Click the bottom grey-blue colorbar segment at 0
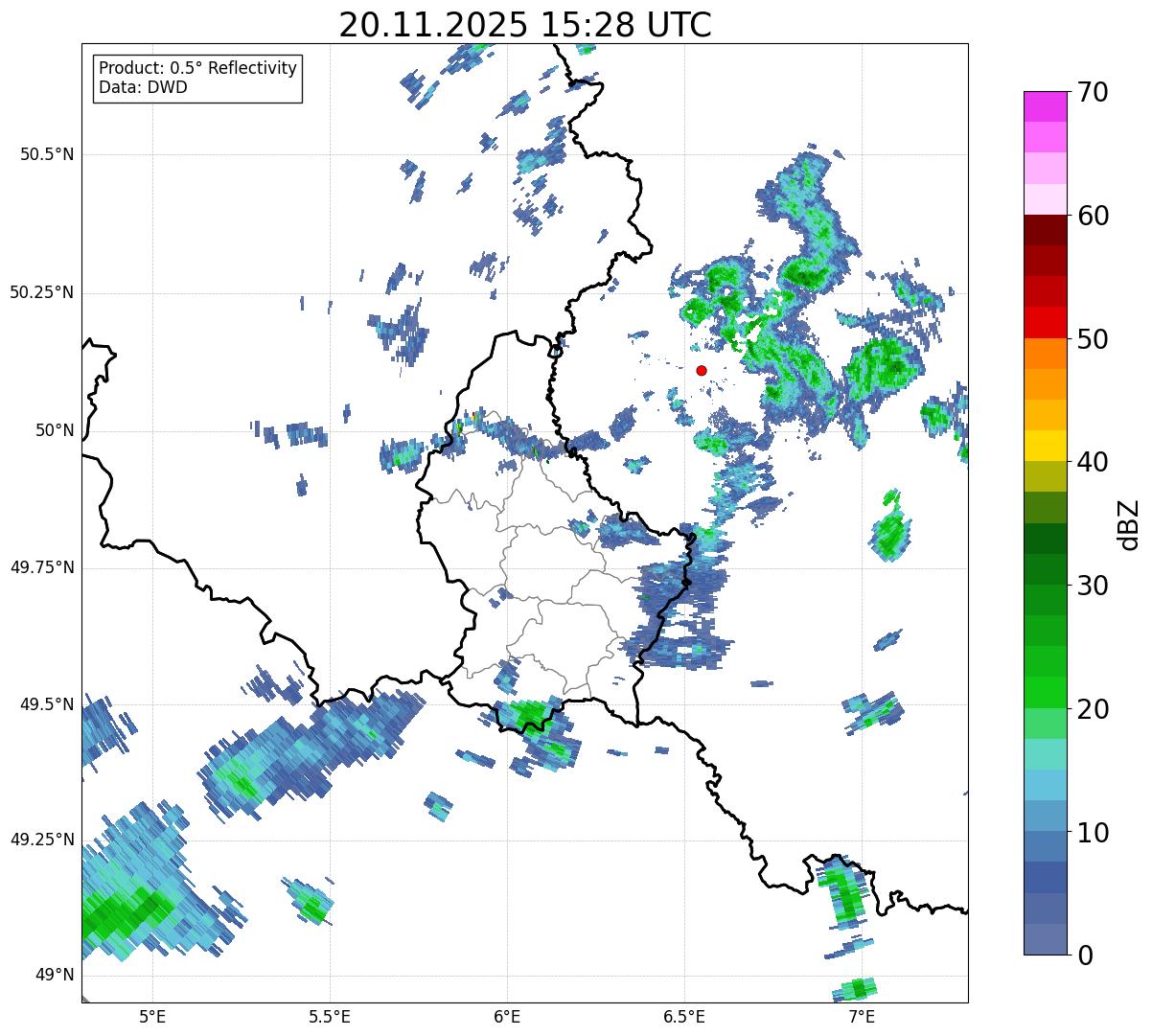Viewport: 1152px width, 1036px height. tap(1046, 939)
